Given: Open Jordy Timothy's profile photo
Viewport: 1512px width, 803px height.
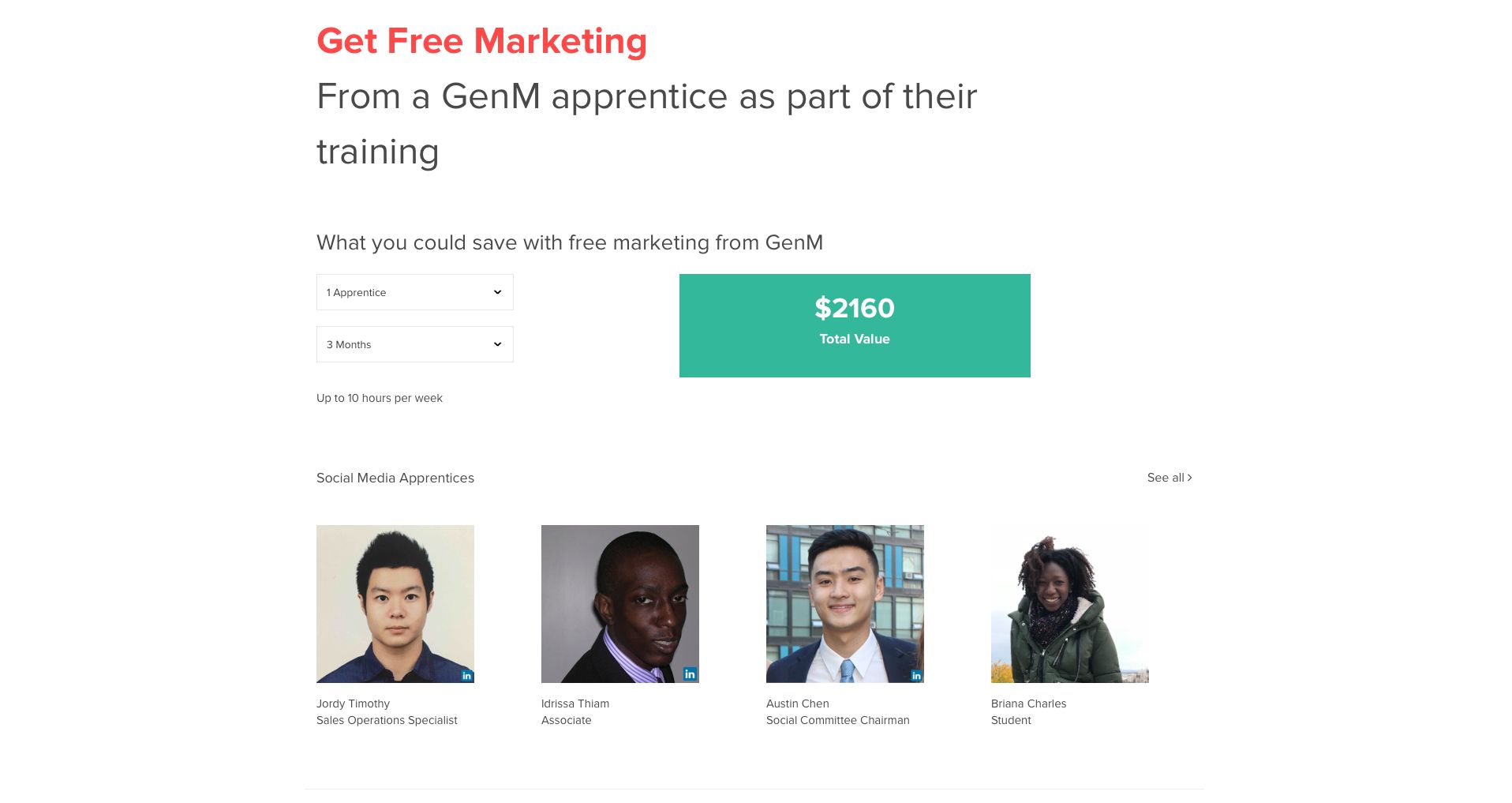Looking at the screenshot, I should (395, 604).
